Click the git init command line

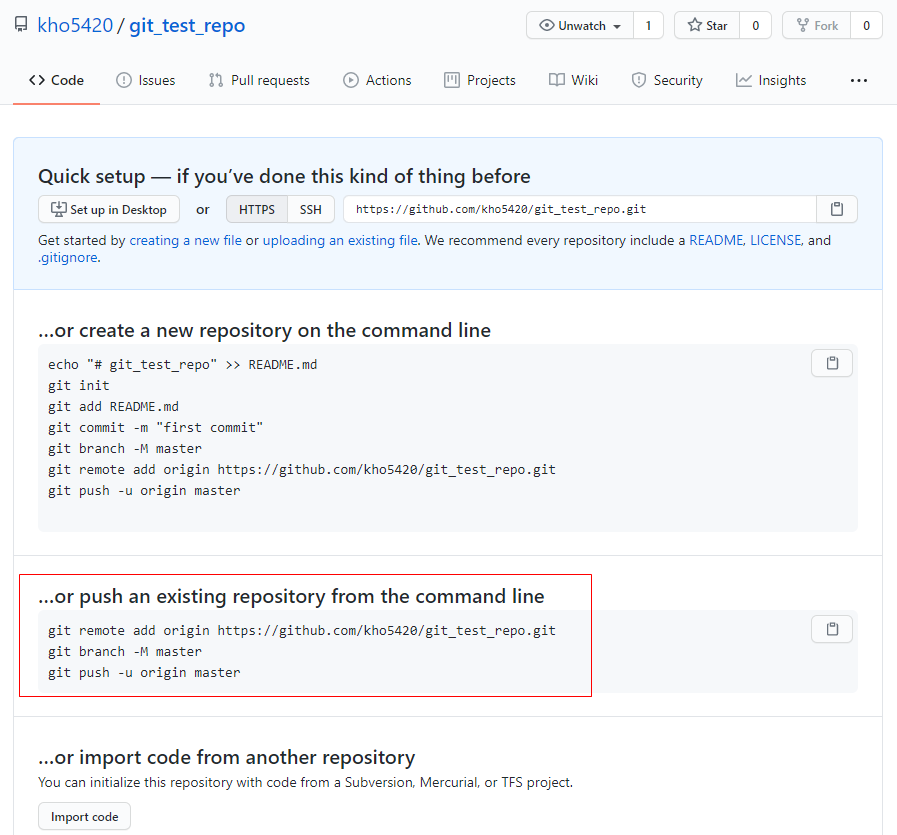(78, 385)
